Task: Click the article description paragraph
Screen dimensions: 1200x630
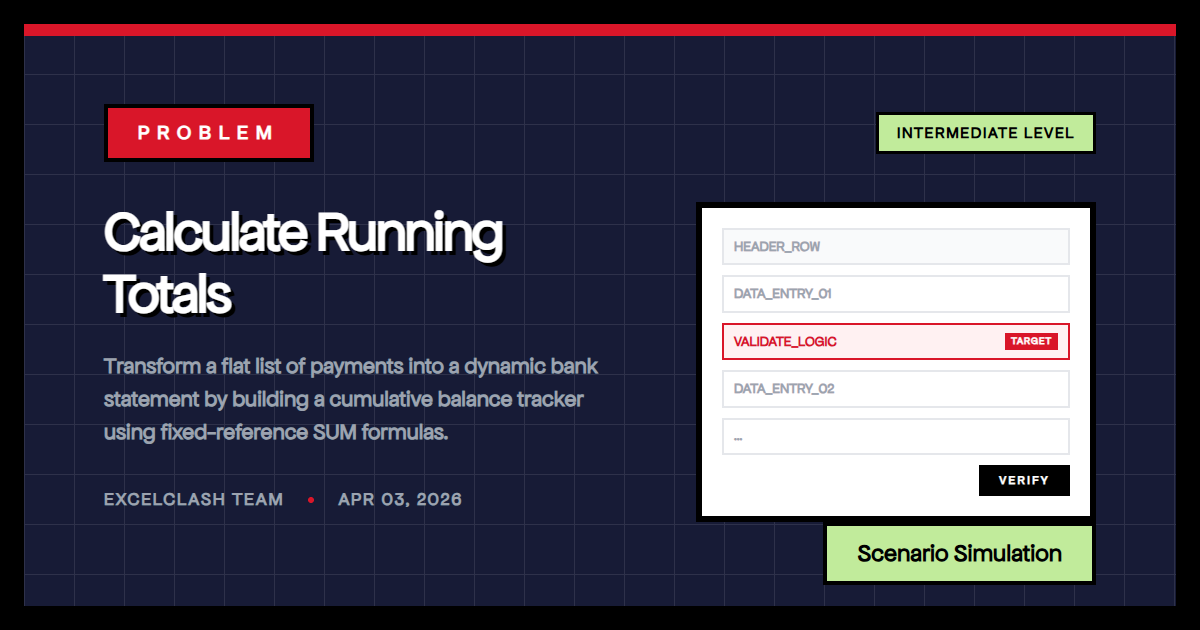Action: pos(350,398)
